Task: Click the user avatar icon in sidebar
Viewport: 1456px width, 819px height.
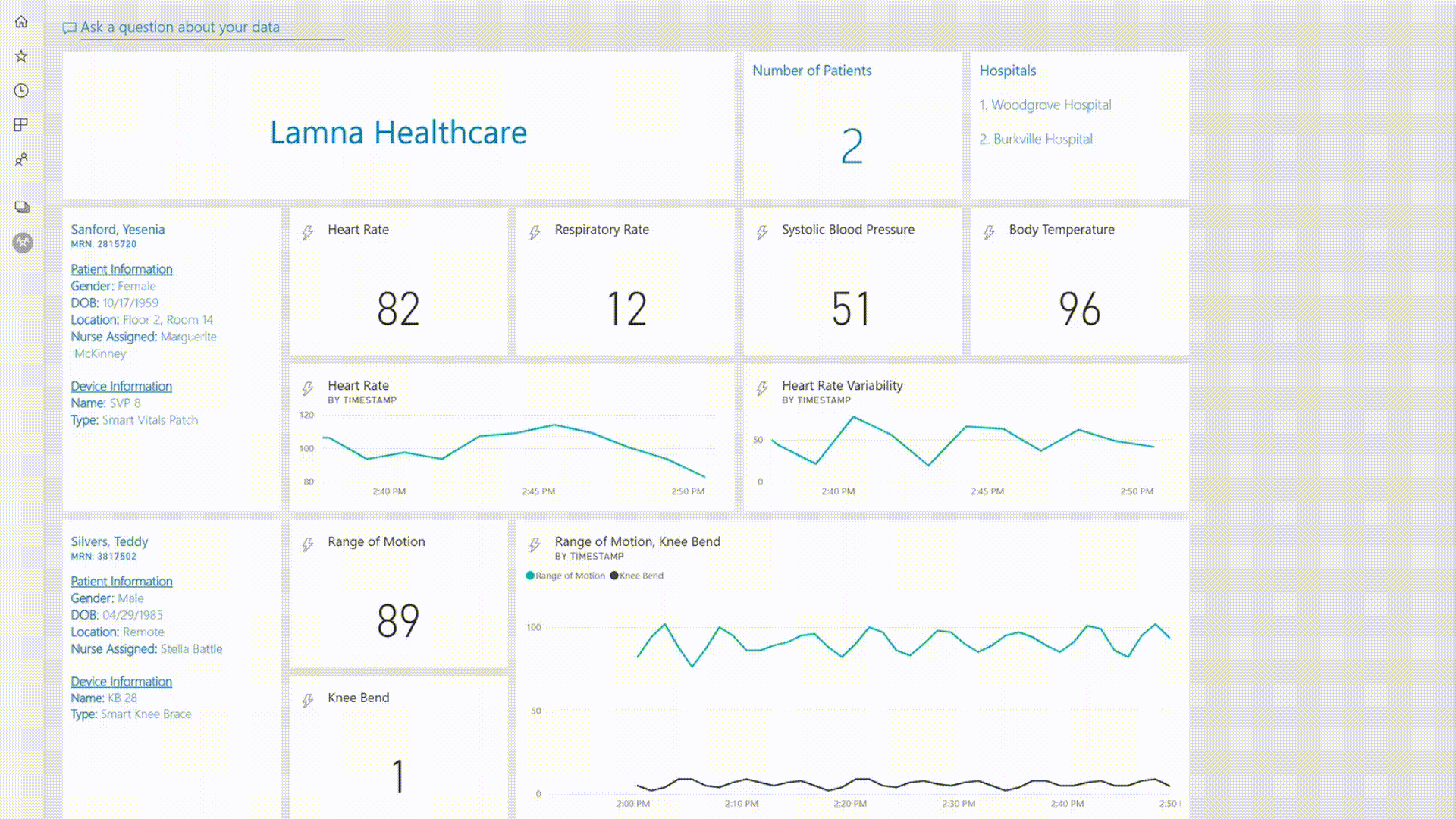Action: (x=23, y=243)
